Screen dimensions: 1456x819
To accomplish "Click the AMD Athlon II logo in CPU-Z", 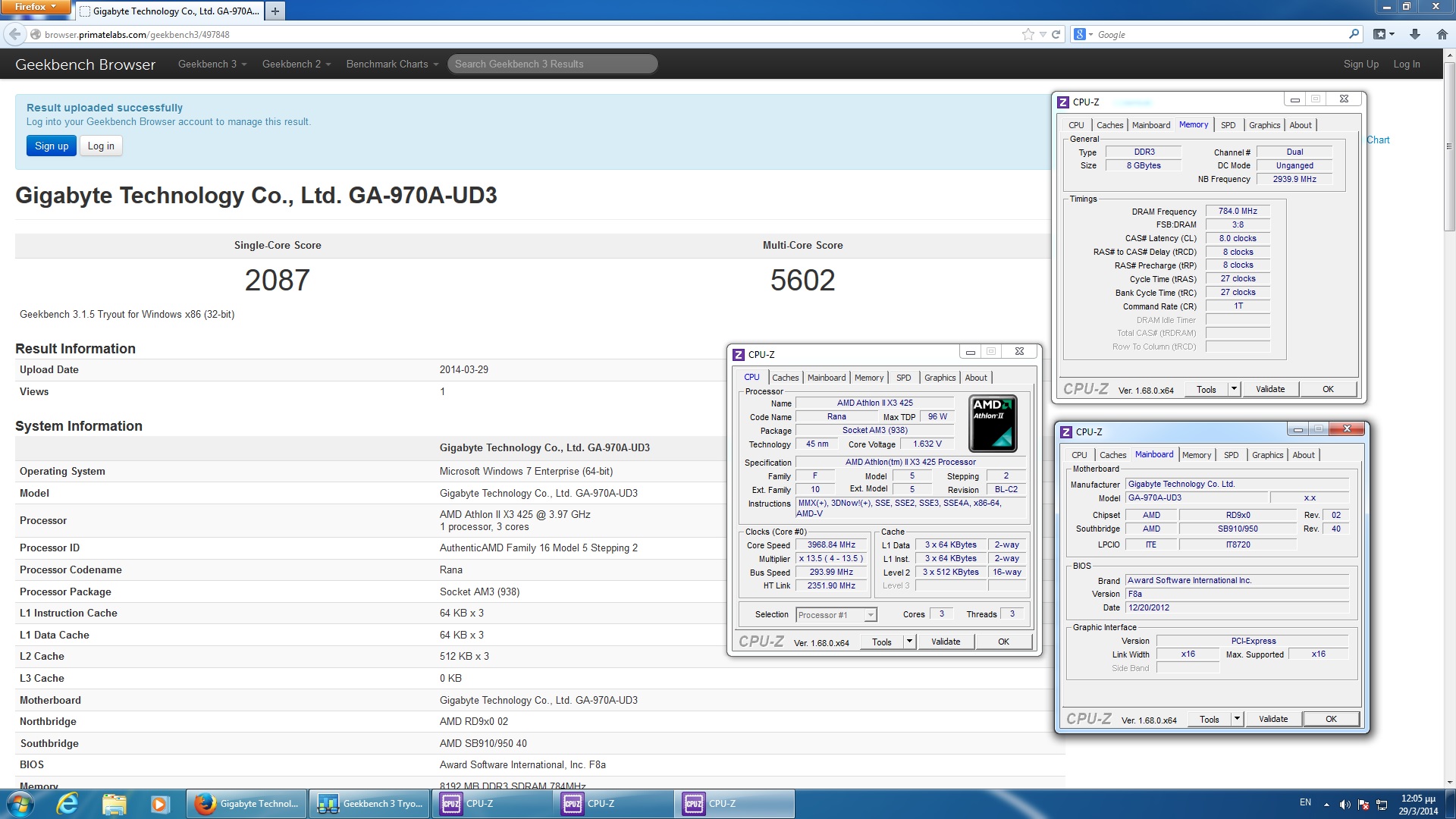I will [993, 423].
